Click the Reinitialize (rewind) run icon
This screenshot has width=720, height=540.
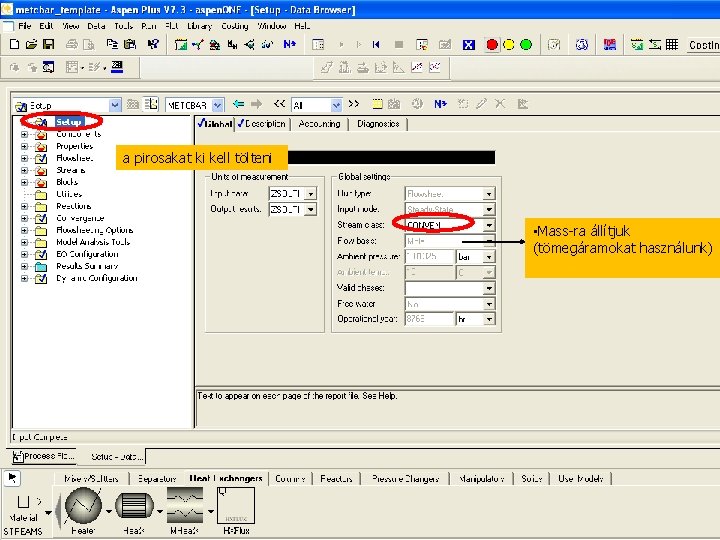click(x=376, y=45)
